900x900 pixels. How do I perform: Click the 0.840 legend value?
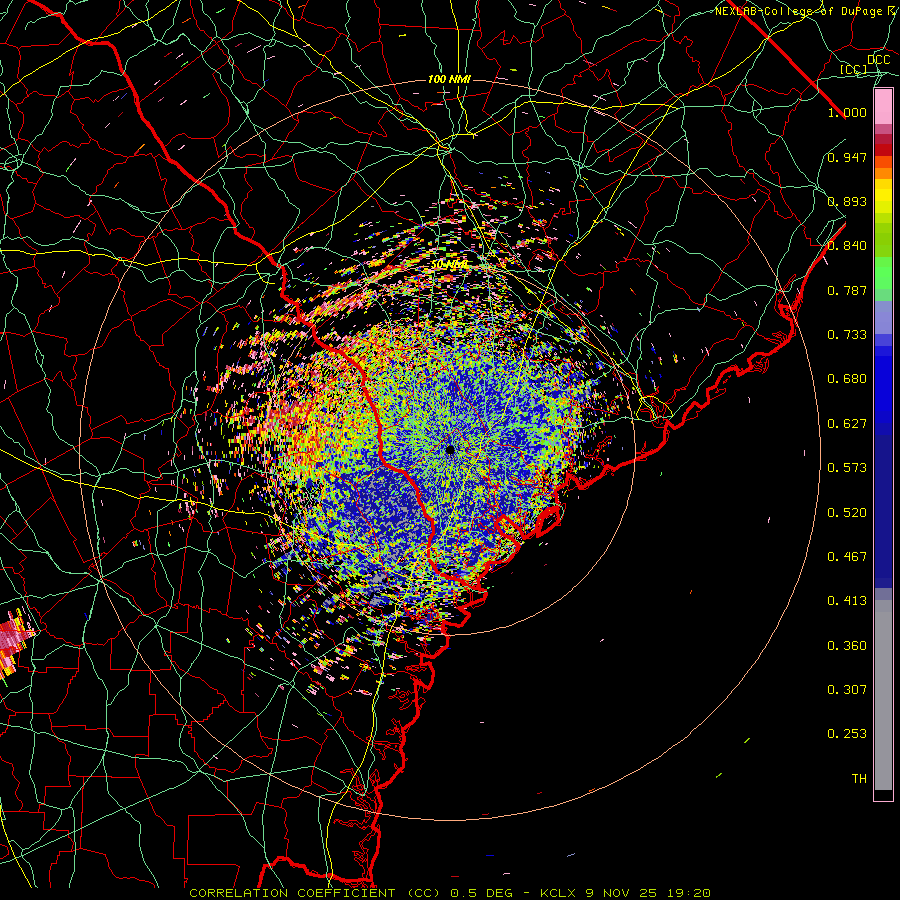tap(847, 246)
